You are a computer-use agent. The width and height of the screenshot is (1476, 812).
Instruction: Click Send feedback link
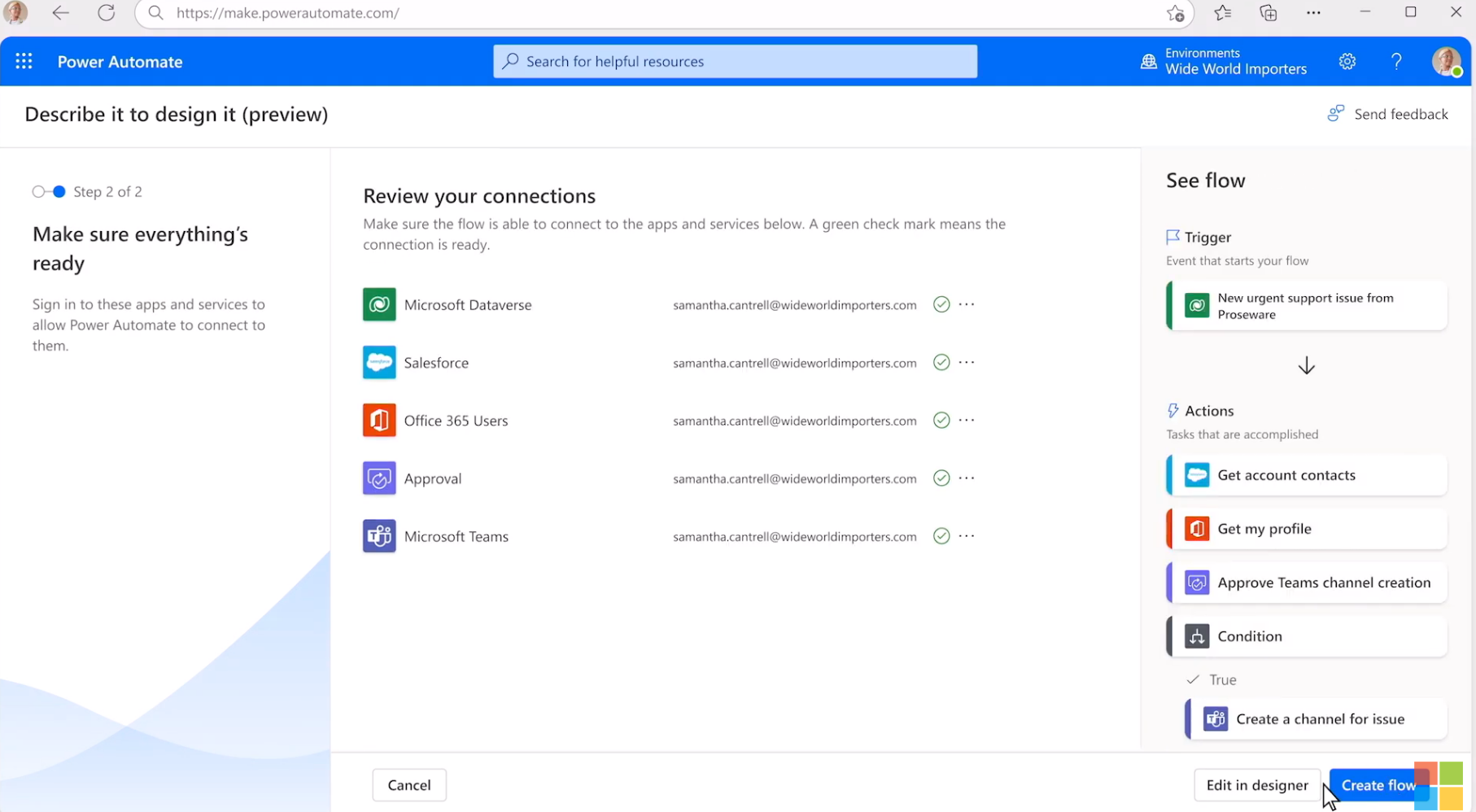pos(1400,114)
